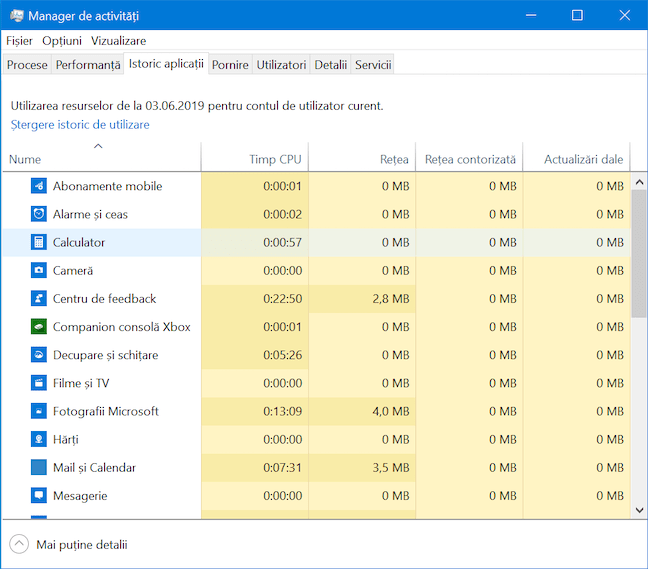Click the Cameră app icon
648x569 pixels.
pyautogui.click(x=39, y=270)
